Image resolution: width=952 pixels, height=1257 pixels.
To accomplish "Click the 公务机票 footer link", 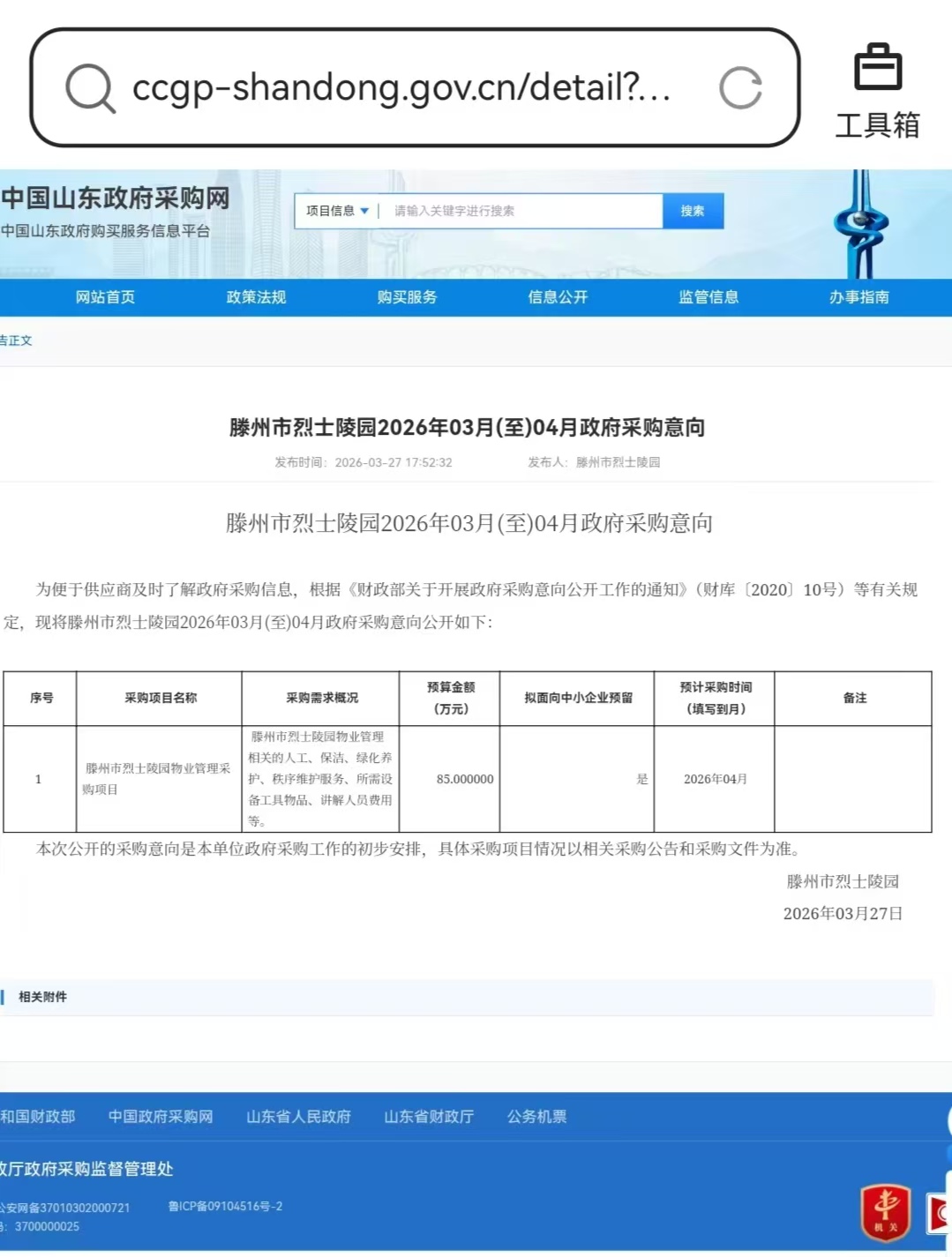I will tap(536, 1117).
